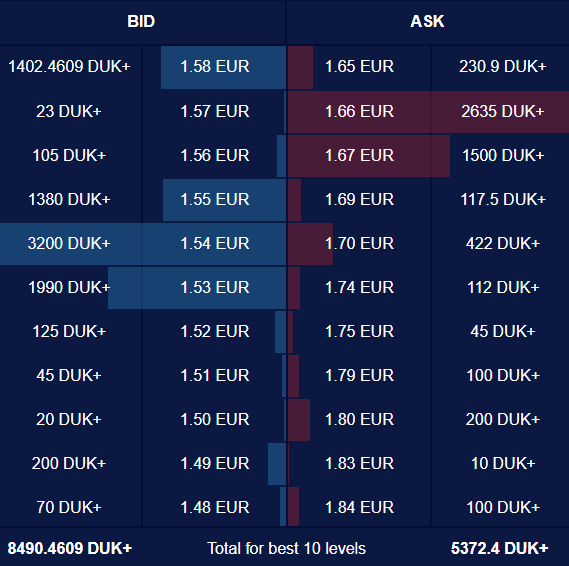Select the 1.48 EUR lowest bid
This screenshot has height=566, width=569.
[215, 508]
